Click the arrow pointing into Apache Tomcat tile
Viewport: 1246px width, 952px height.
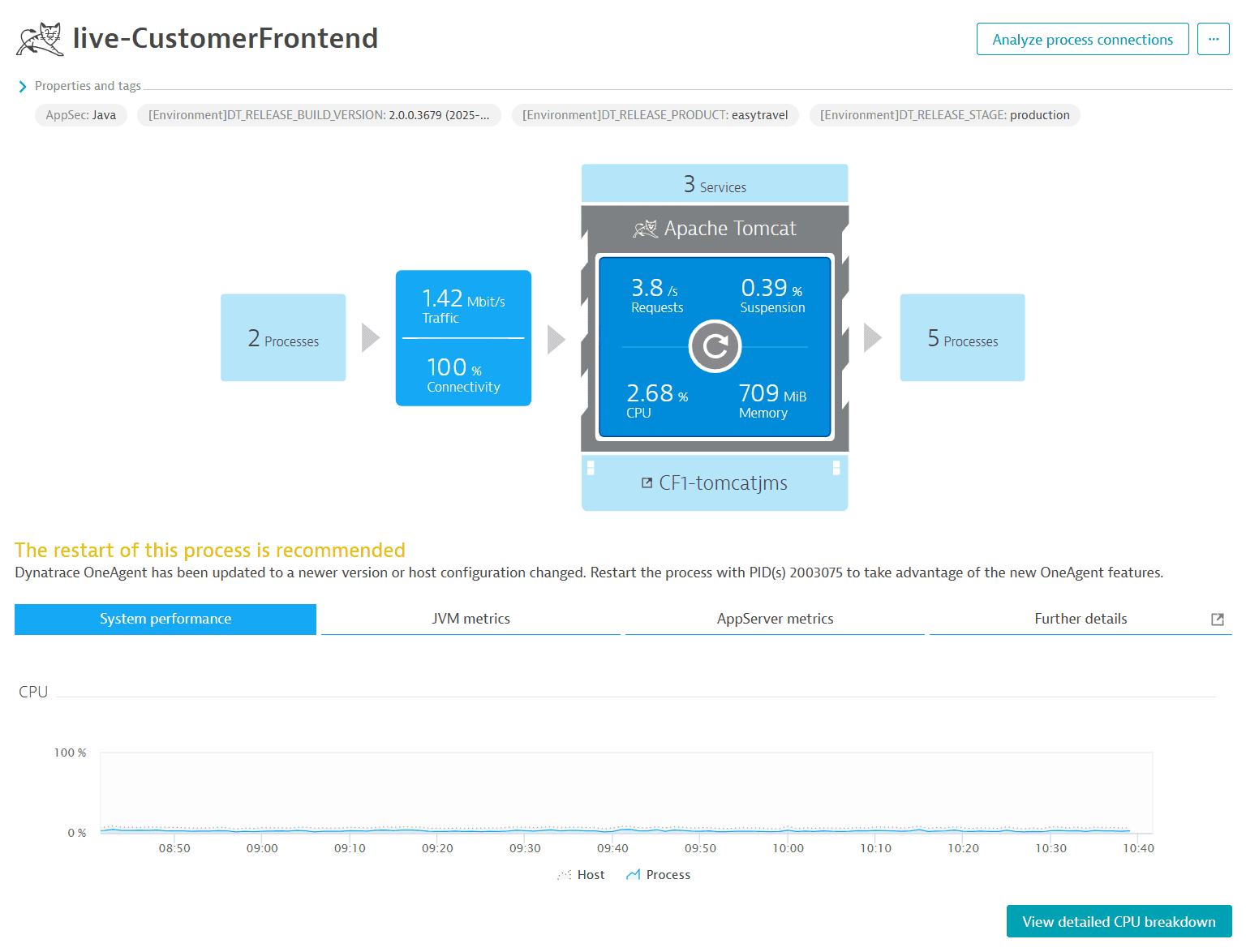click(556, 340)
